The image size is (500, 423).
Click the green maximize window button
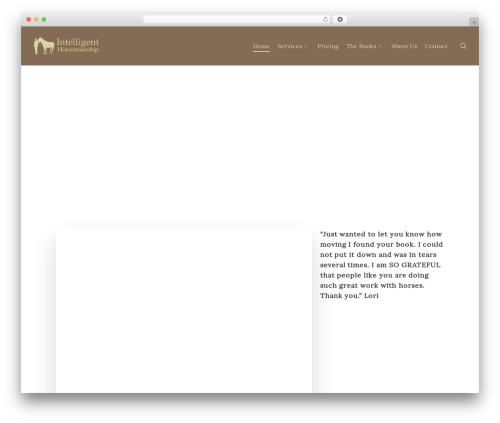pyautogui.click(x=44, y=20)
